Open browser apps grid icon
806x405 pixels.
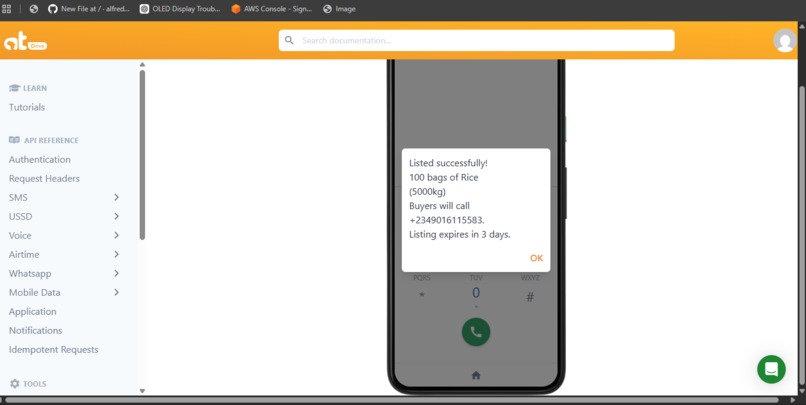(x=7, y=9)
